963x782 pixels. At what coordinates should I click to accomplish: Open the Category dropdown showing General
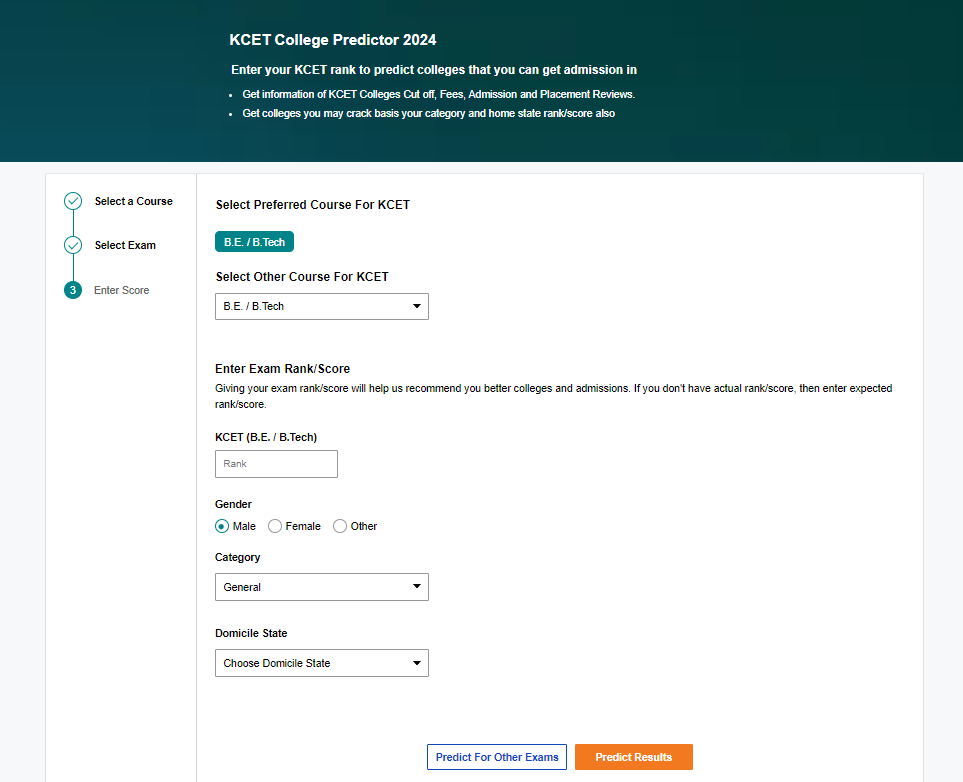[x=321, y=587]
